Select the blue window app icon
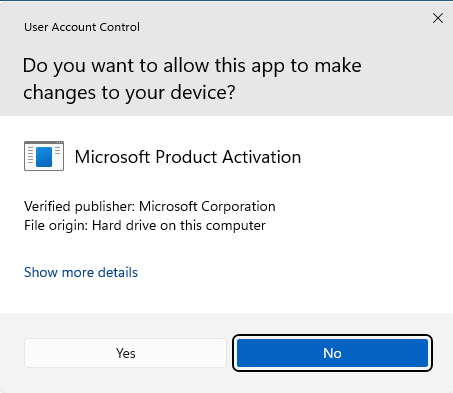 click(44, 156)
